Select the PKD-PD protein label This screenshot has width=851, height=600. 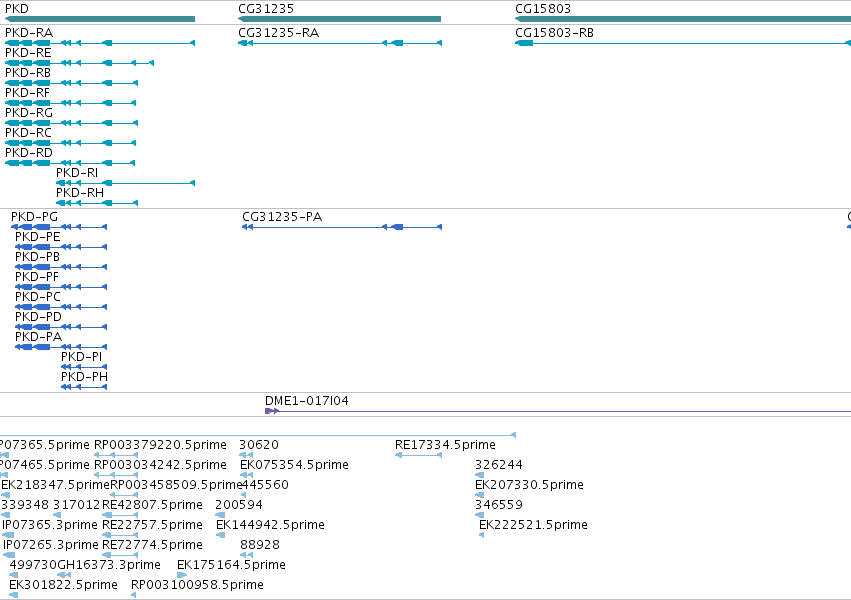38,317
